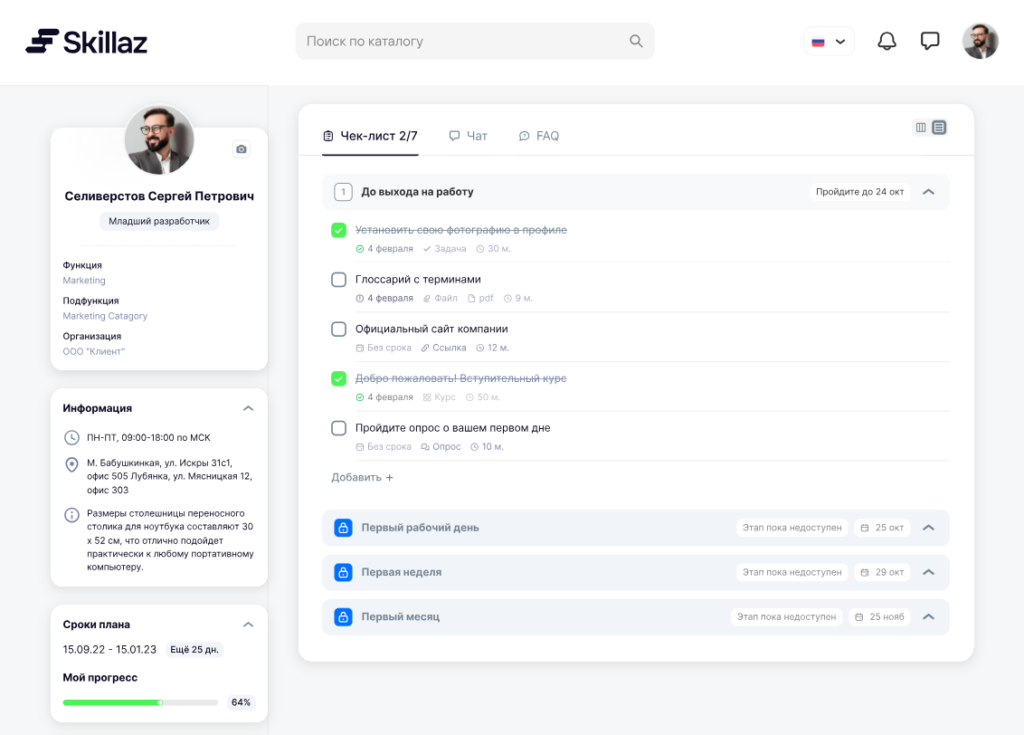The height and width of the screenshot is (735, 1024).
Task: Click the 64% progress value
Action: pos(240,702)
